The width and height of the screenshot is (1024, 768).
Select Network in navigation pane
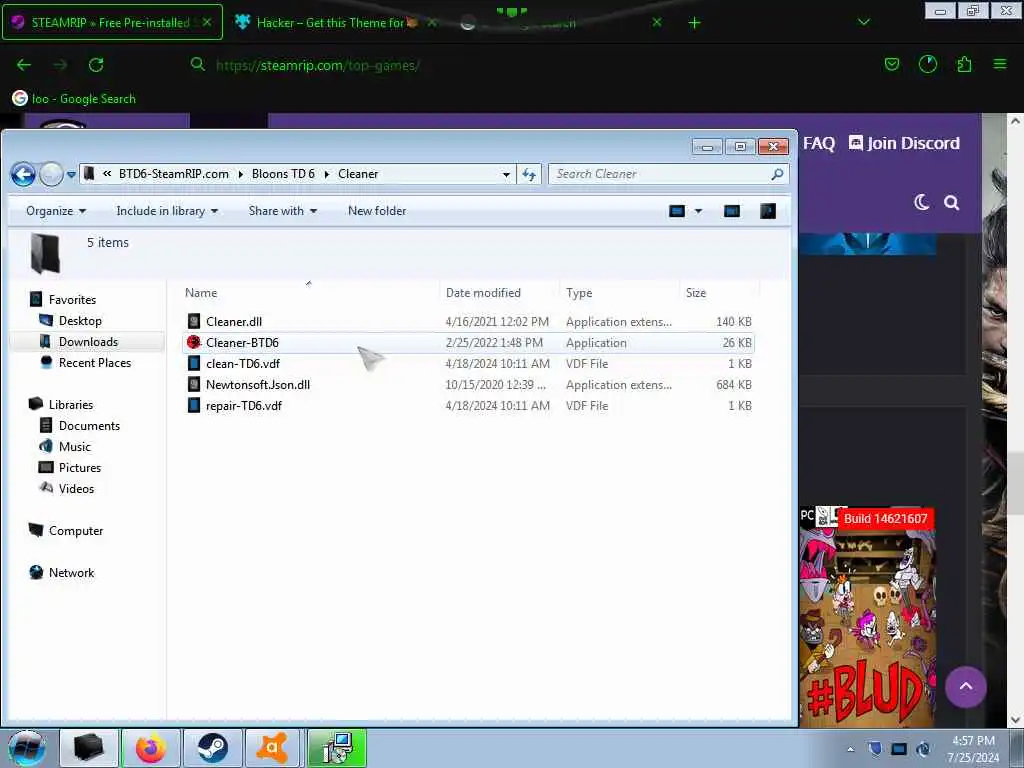coord(71,573)
